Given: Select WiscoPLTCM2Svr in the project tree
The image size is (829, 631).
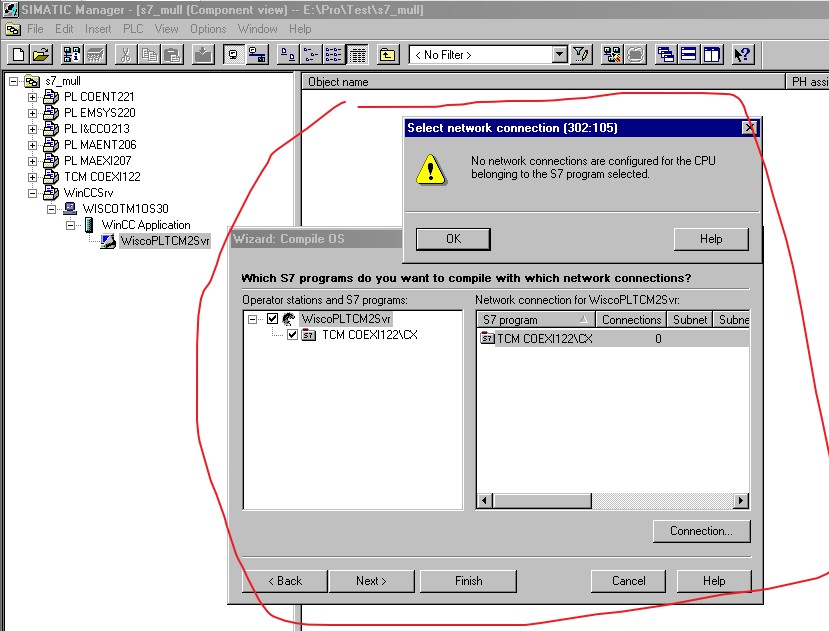Looking at the screenshot, I should pyautogui.click(x=165, y=241).
